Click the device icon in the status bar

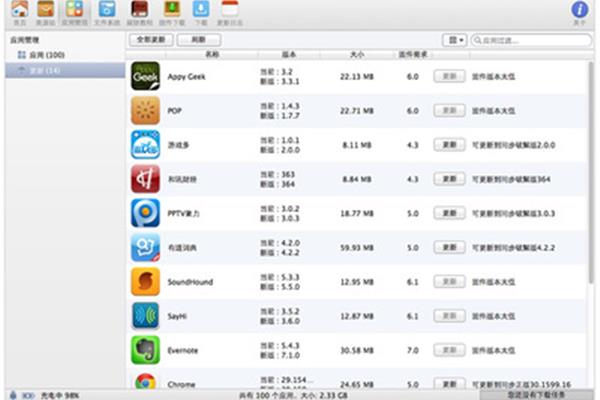point(13,395)
